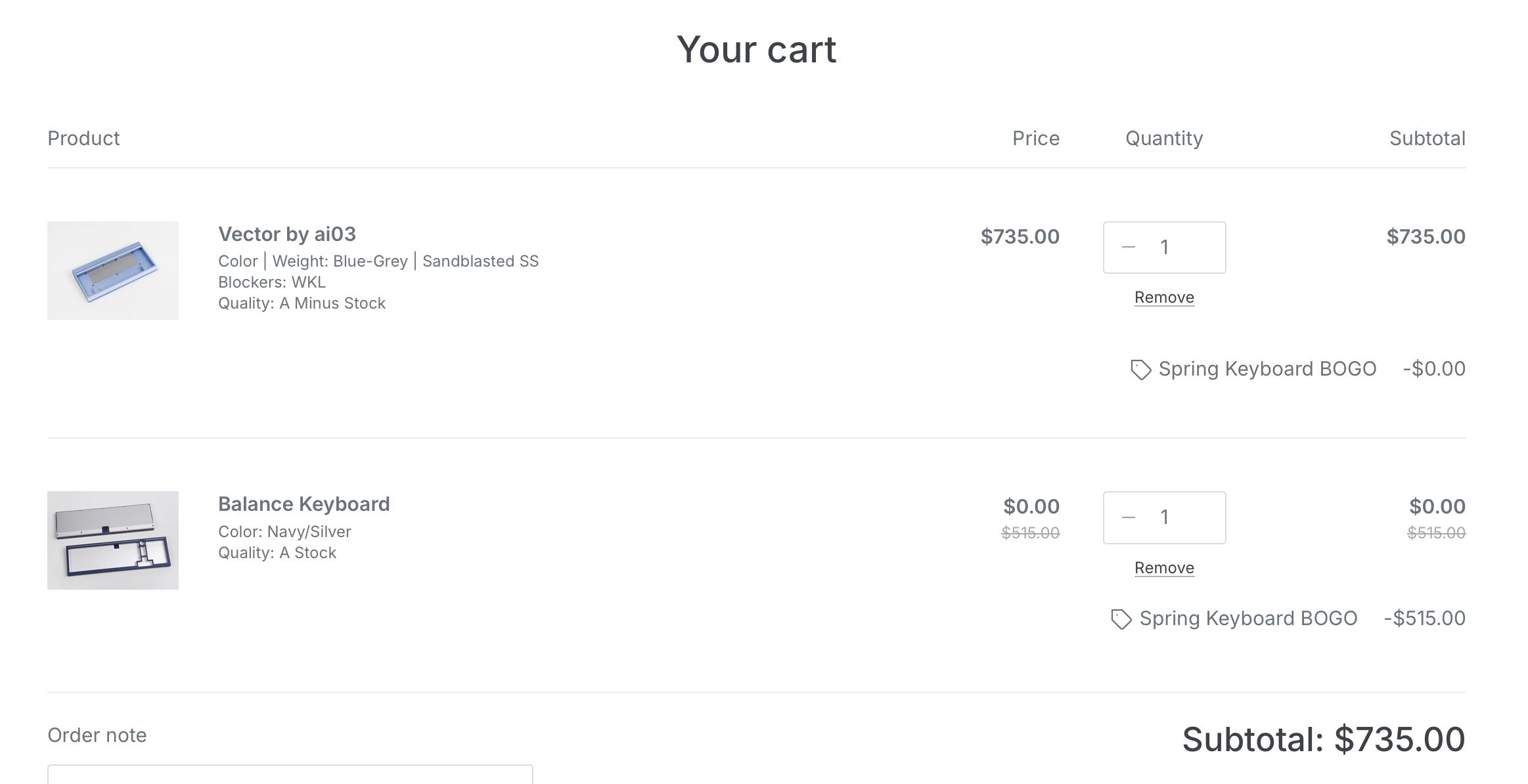Click the Your cart page heading
The width and height of the screenshot is (1528, 784).
(x=757, y=49)
